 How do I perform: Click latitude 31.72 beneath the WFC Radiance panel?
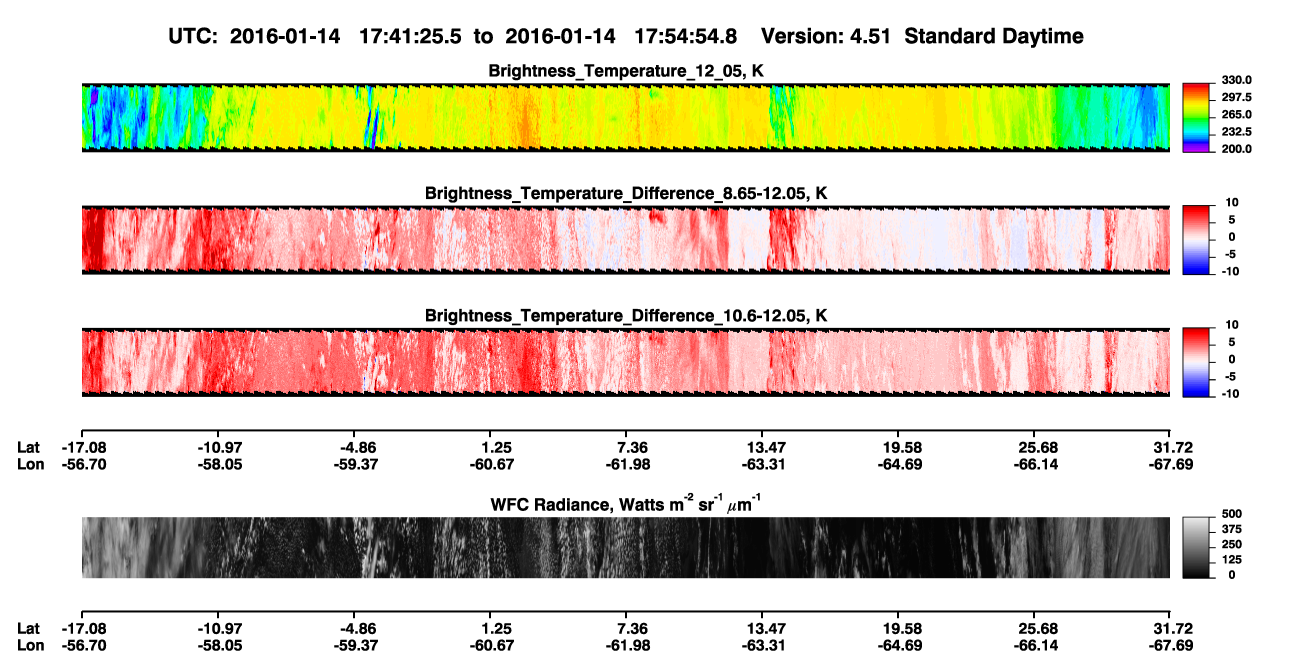point(1172,628)
